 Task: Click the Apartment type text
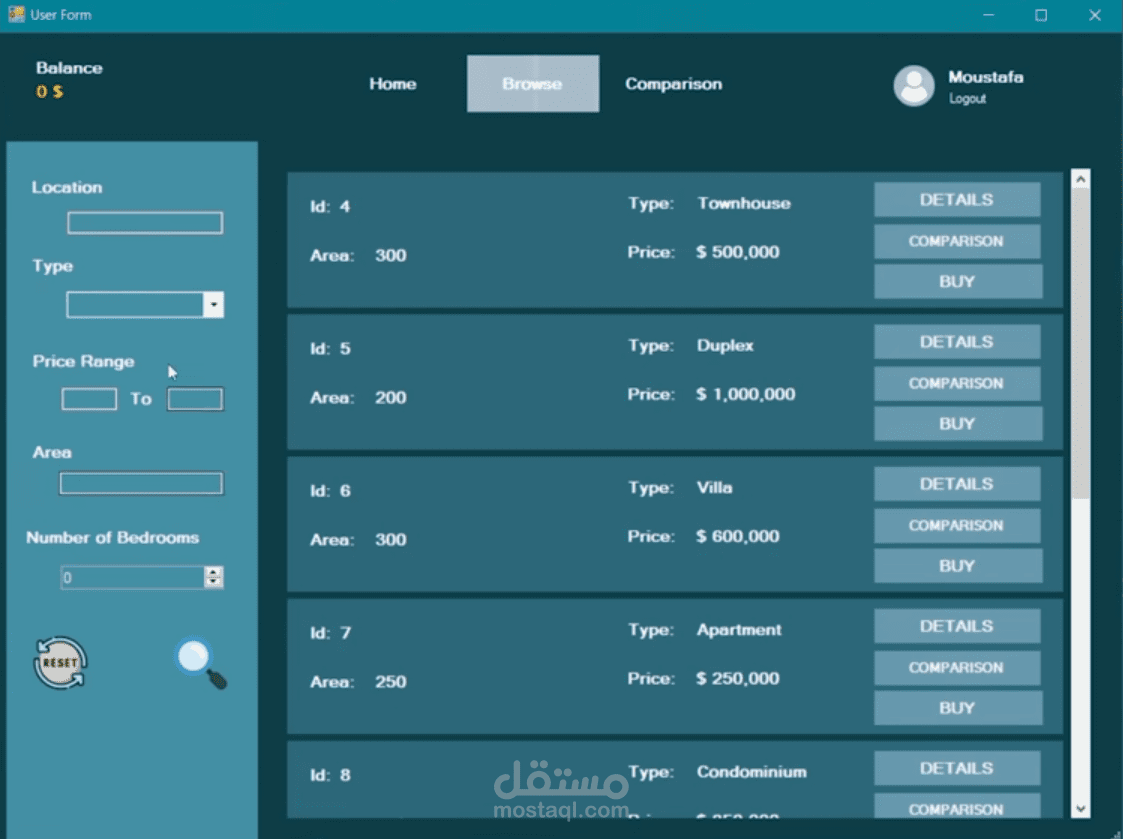pyautogui.click(x=739, y=630)
